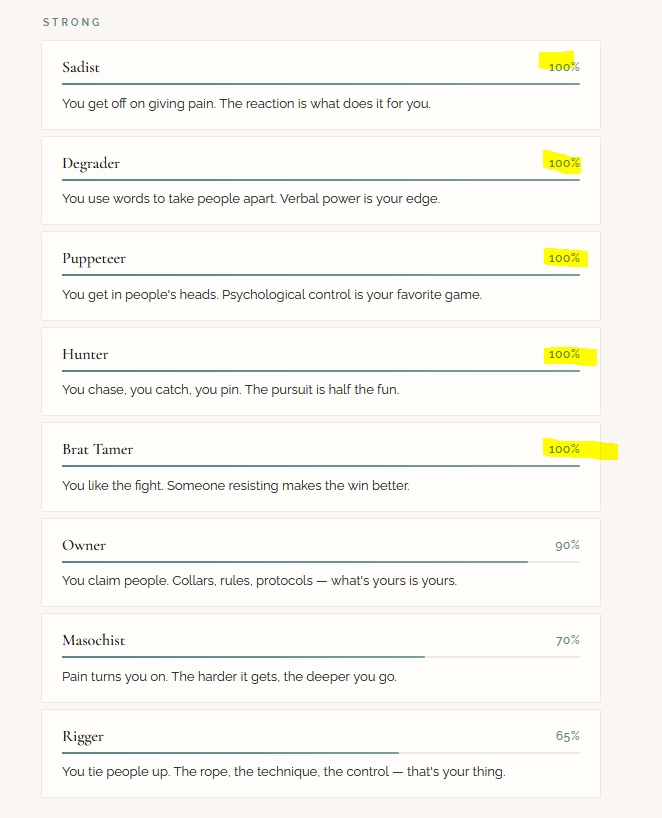
Task: Click the 100% value on Hunter card
Action: 564,354
